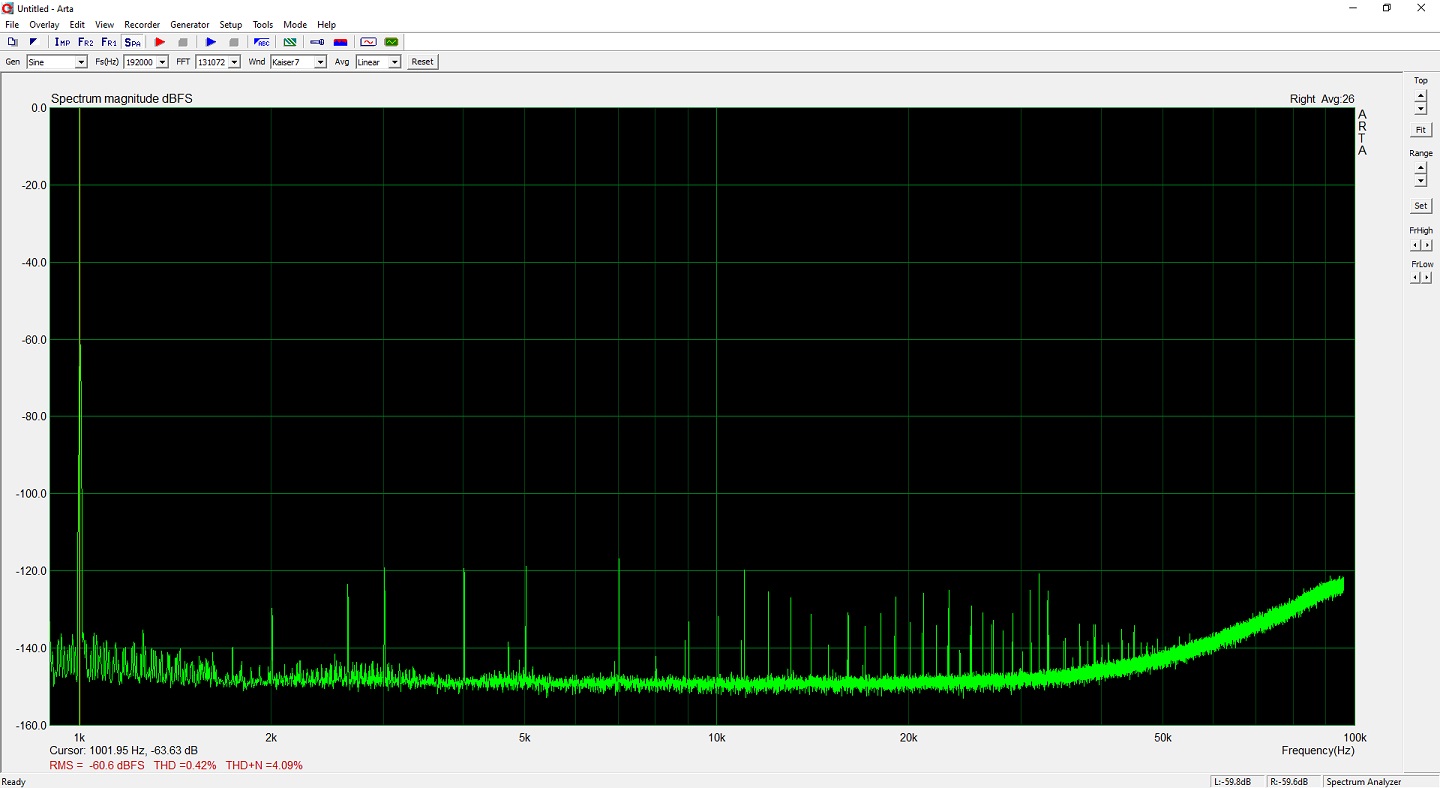Click FrHigh left arrow

[x=1416, y=245]
